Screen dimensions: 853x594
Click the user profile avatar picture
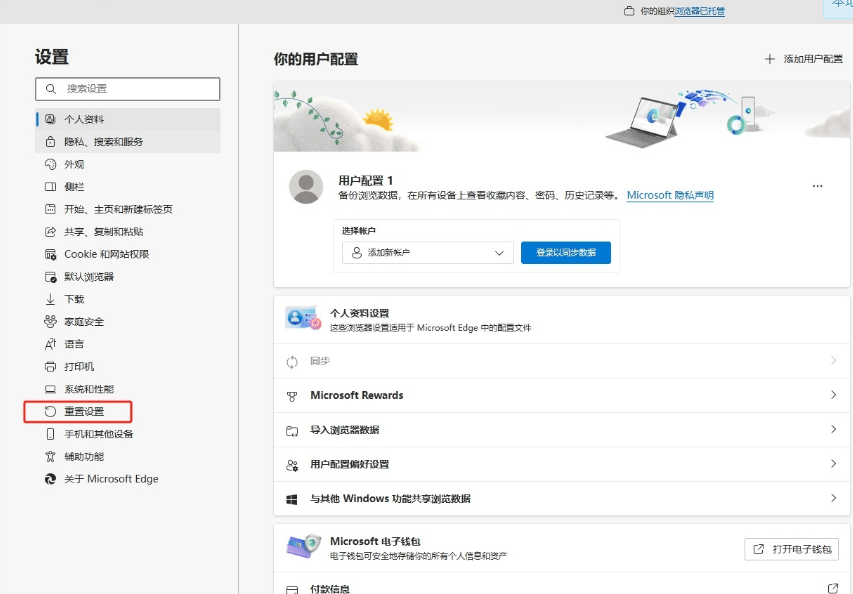click(x=305, y=187)
